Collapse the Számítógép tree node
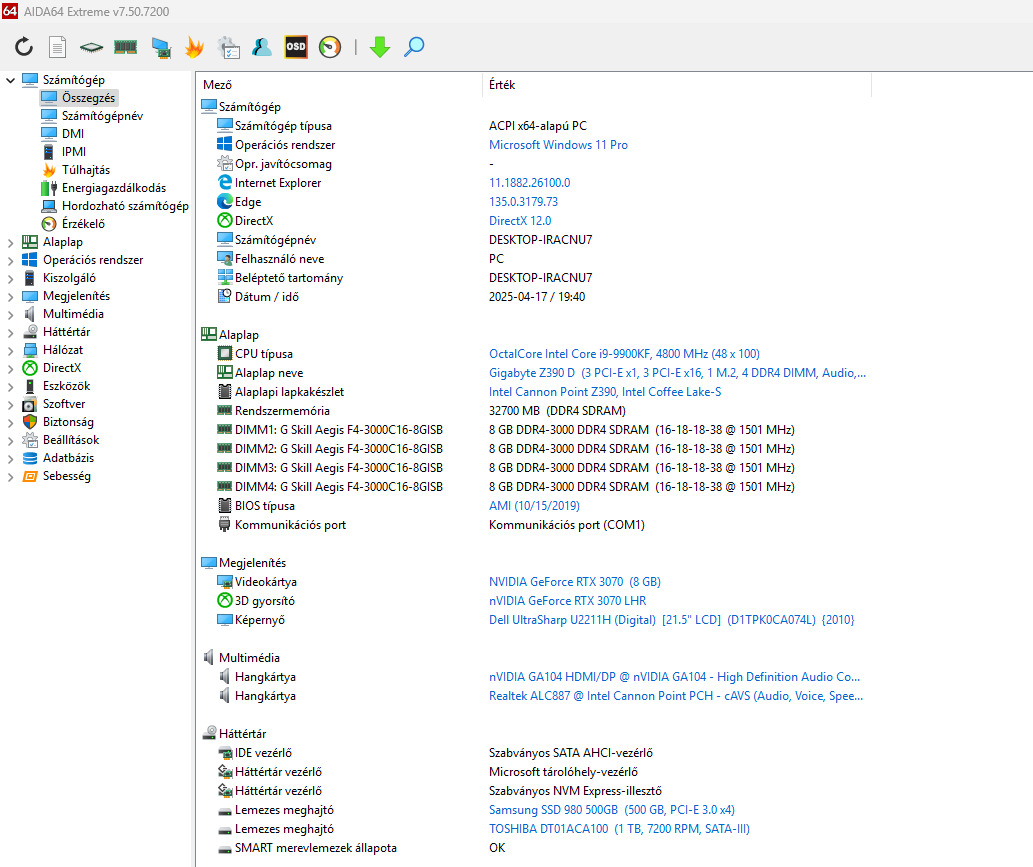The image size is (1033, 867). [x=11, y=80]
